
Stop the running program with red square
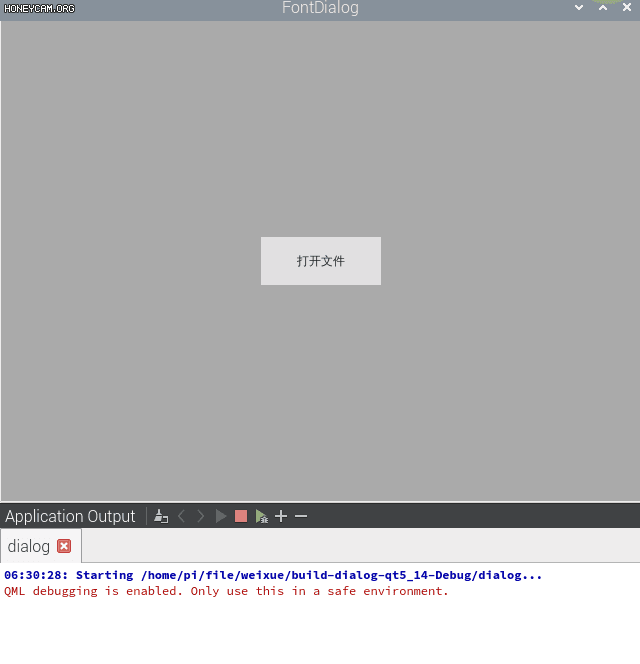click(x=241, y=516)
